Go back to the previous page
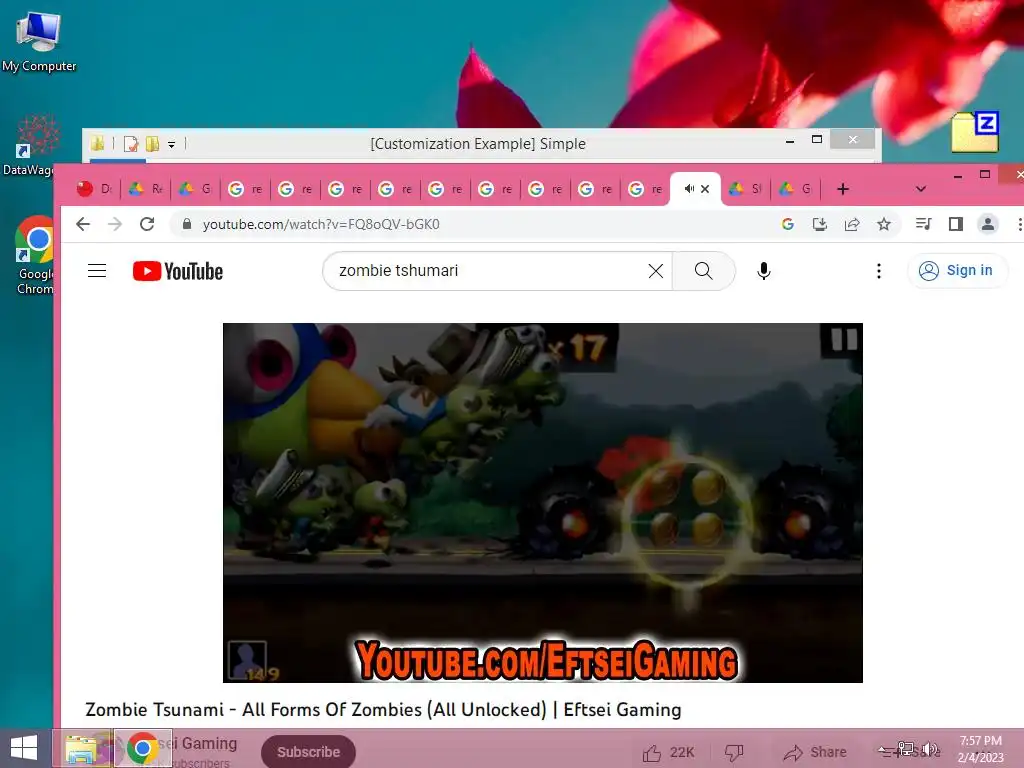 click(83, 225)
